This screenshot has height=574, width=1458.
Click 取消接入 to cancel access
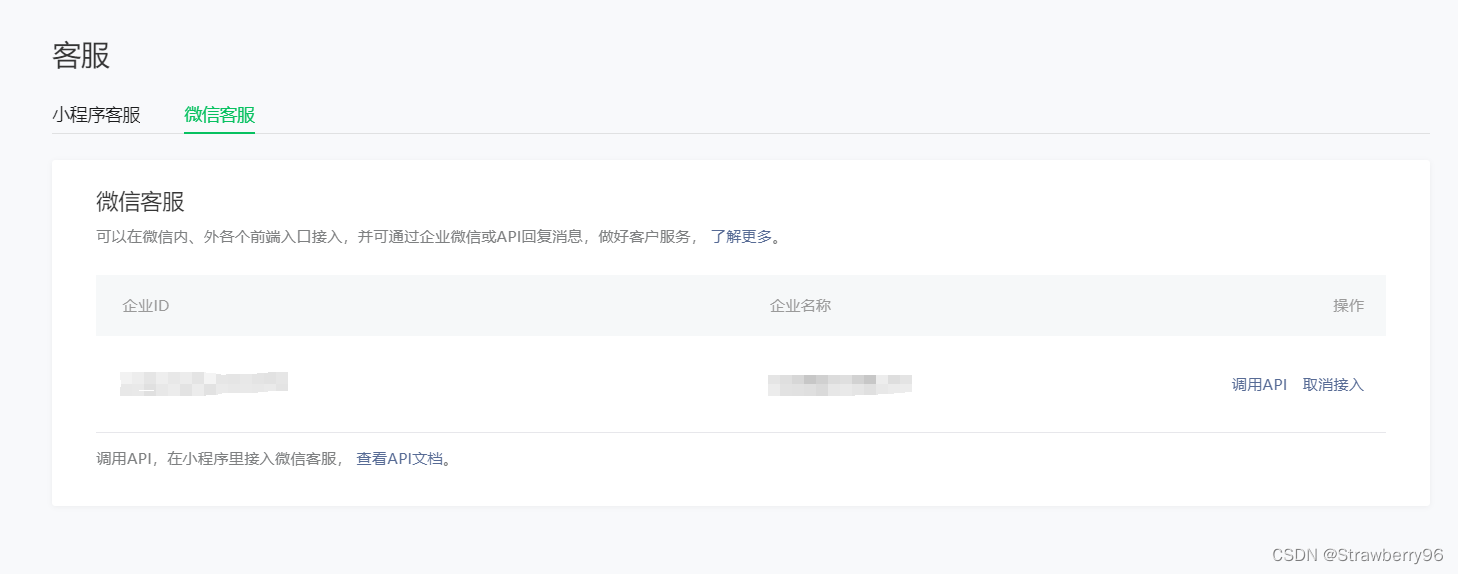pos(1333,384)
